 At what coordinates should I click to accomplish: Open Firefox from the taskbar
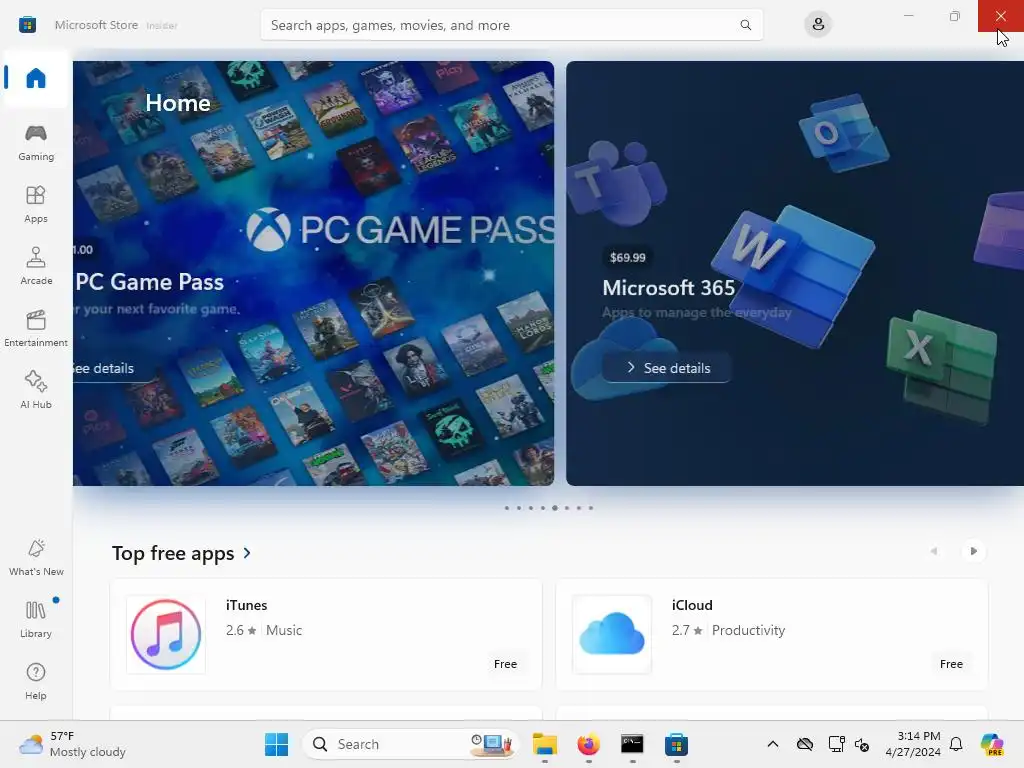588,744
